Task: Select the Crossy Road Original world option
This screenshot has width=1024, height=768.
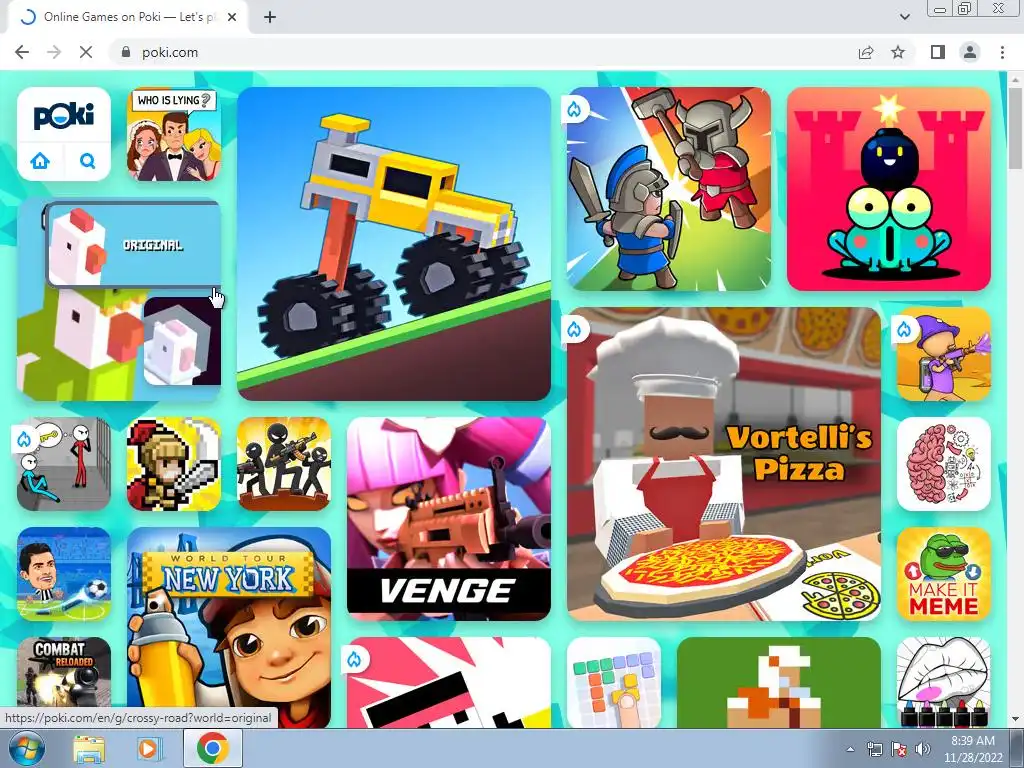Action: tap(134, 245)
